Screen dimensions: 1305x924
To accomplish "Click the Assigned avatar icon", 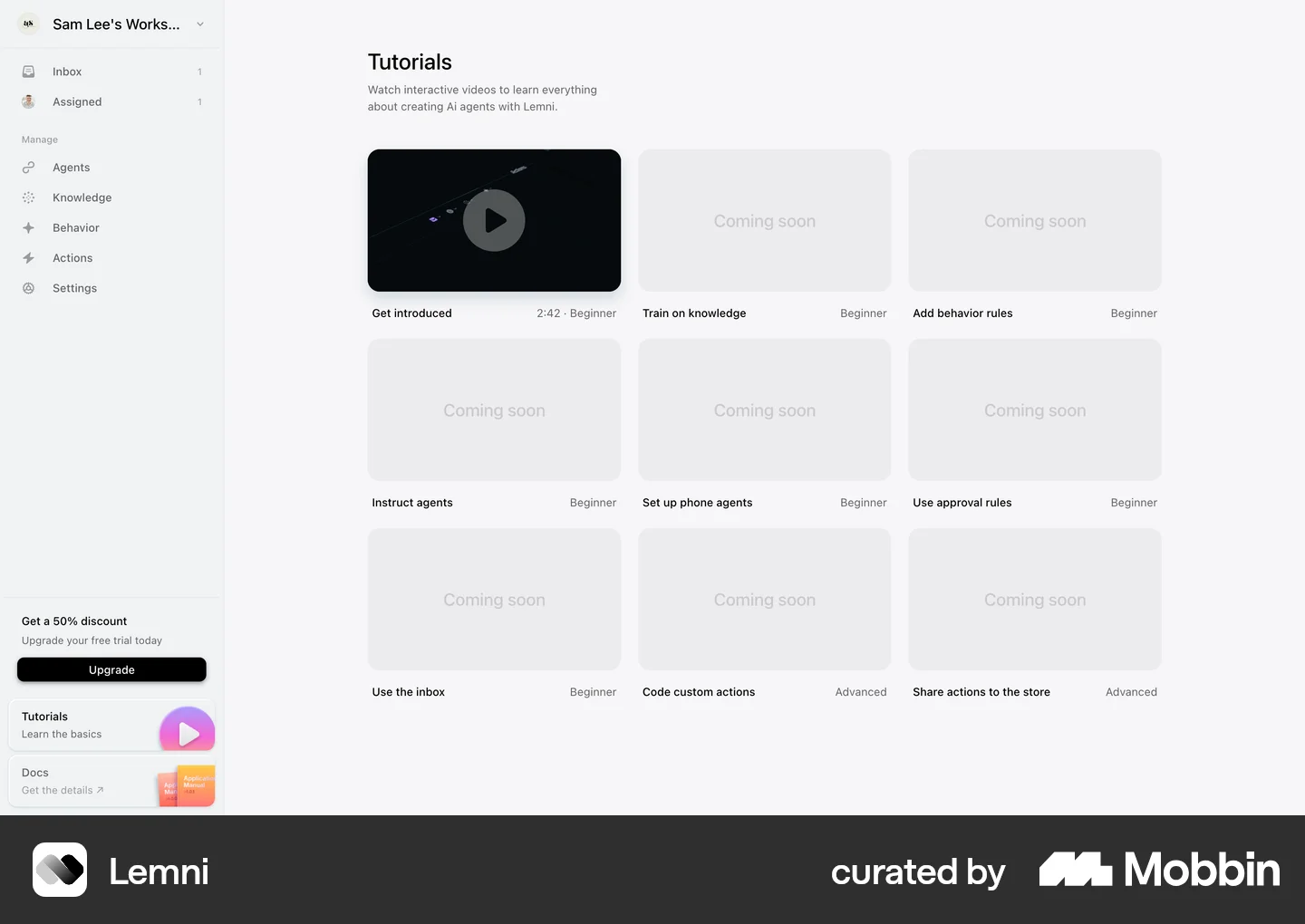I will (28, 101).
